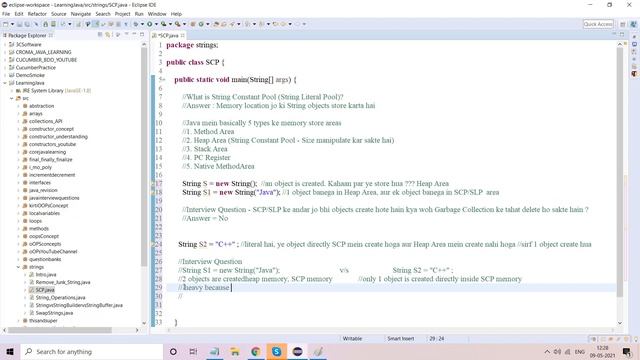The height and width of the screenshot is (360, 640).
Task: Select Intro.java in the strings package
Action: click(45, 275)
